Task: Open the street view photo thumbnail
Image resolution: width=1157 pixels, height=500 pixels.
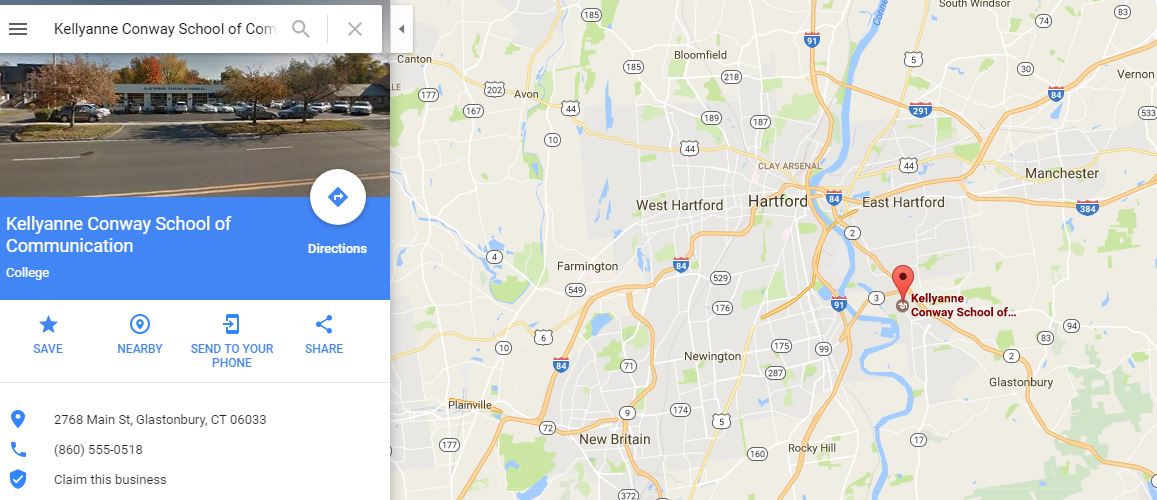Action: tap(195, 125)
